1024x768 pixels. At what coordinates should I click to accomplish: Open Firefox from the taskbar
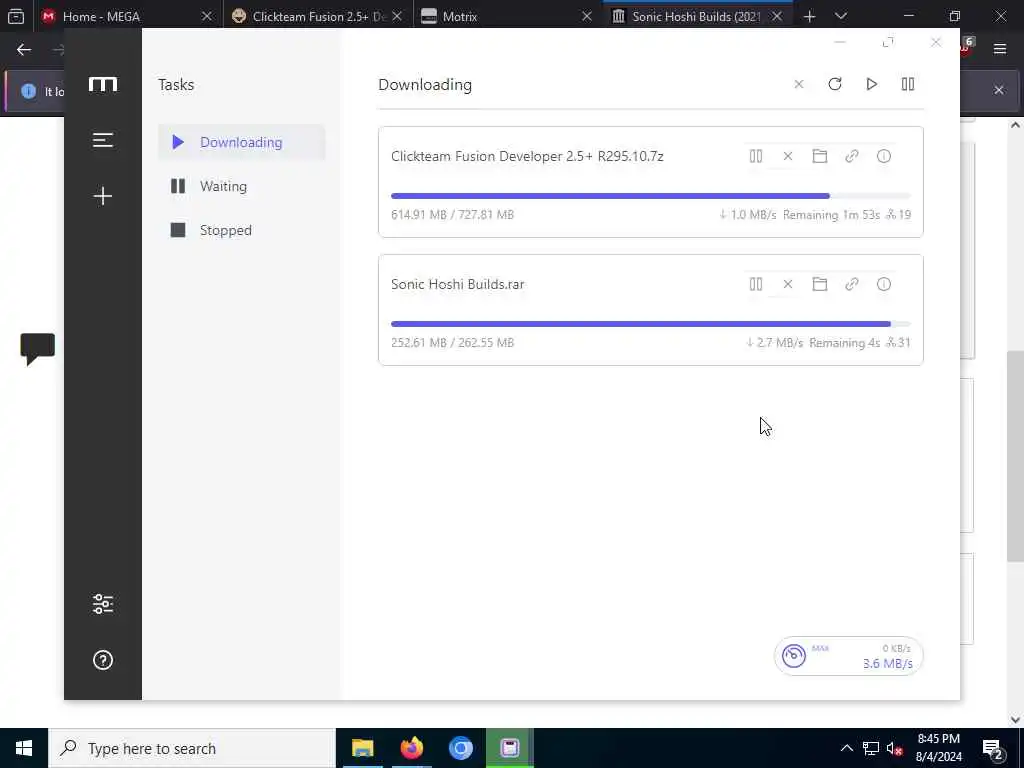[411, 748]
